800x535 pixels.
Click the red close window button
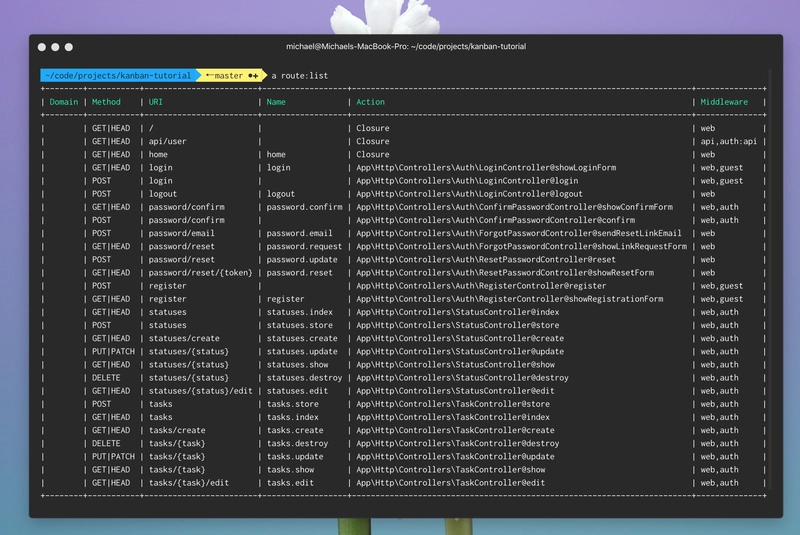point(42,47)
